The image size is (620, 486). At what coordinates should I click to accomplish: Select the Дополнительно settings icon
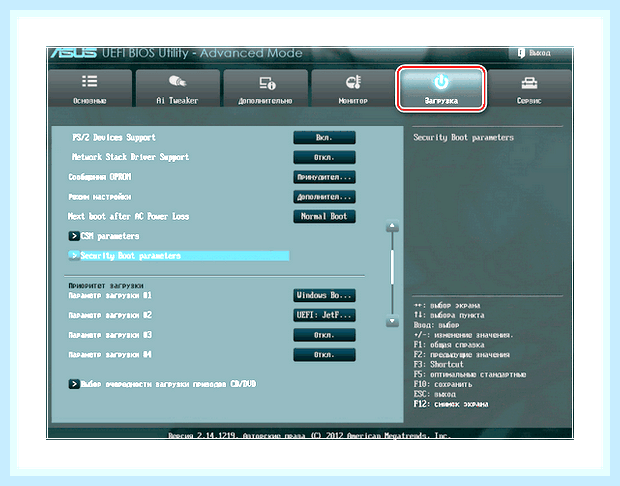click(x=267, y=83)
